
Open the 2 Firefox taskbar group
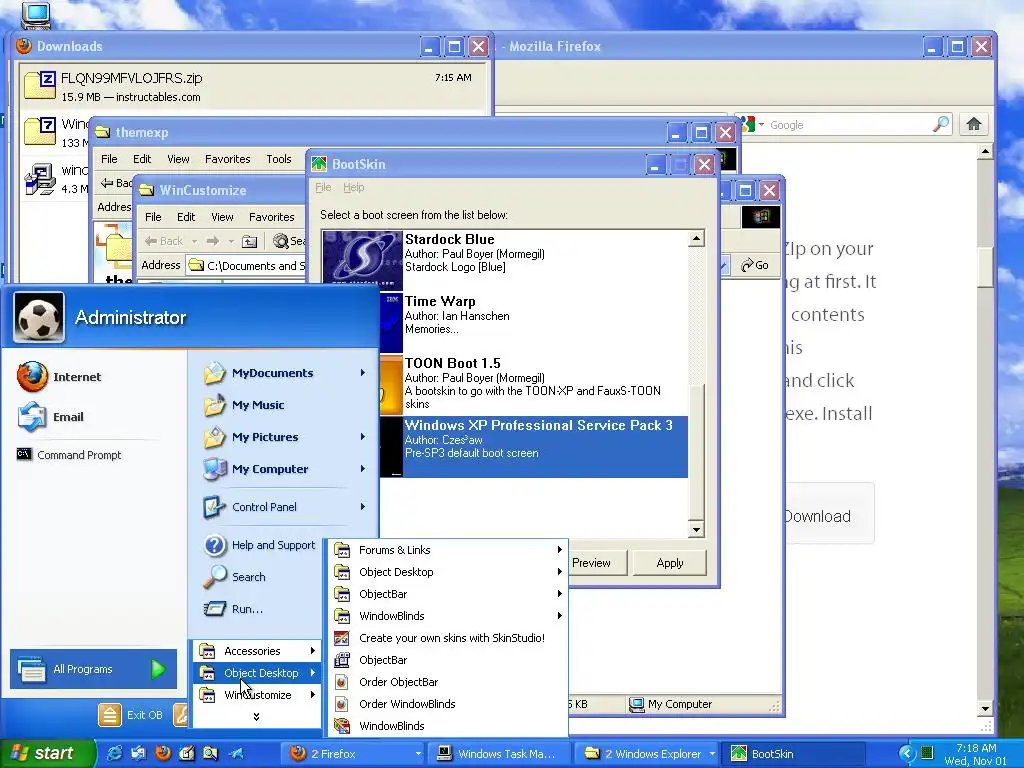[353, 754]
